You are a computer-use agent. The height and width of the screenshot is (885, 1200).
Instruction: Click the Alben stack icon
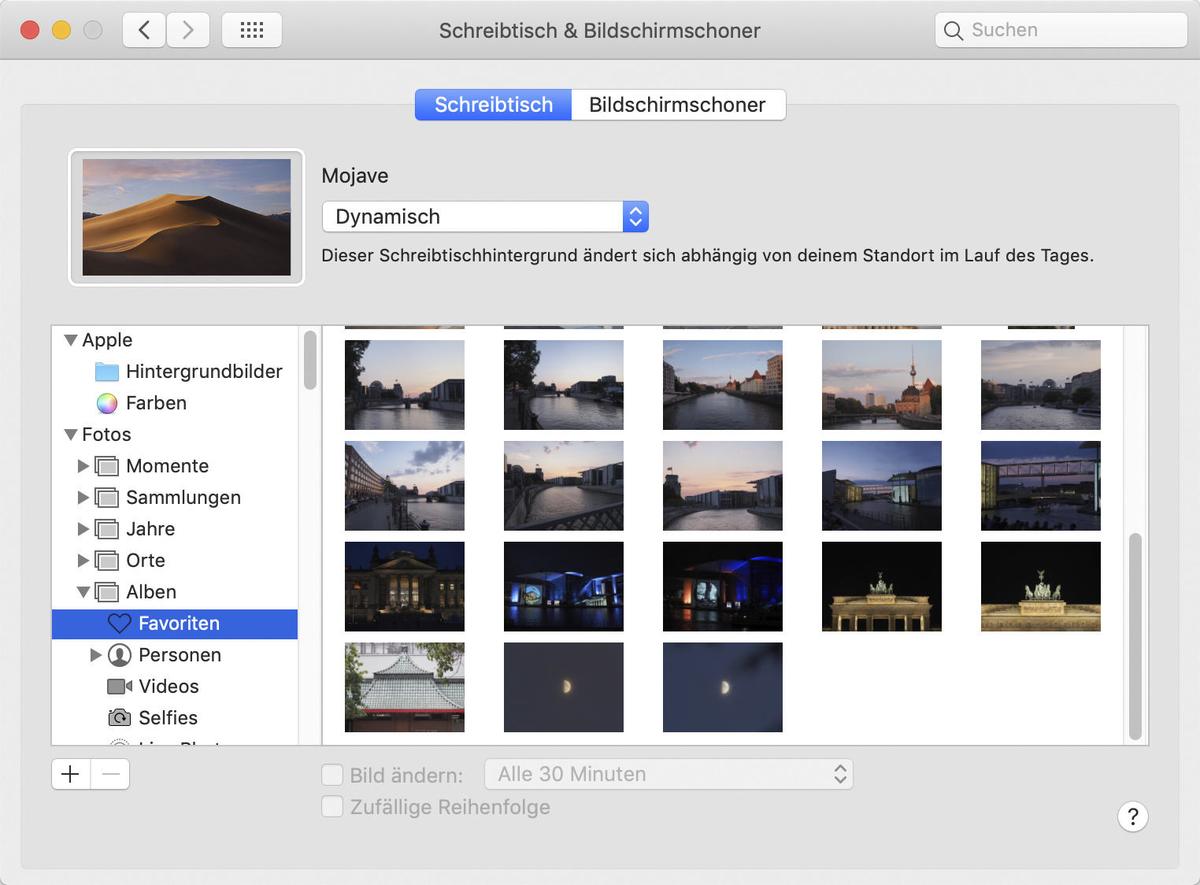coord(107,592)
